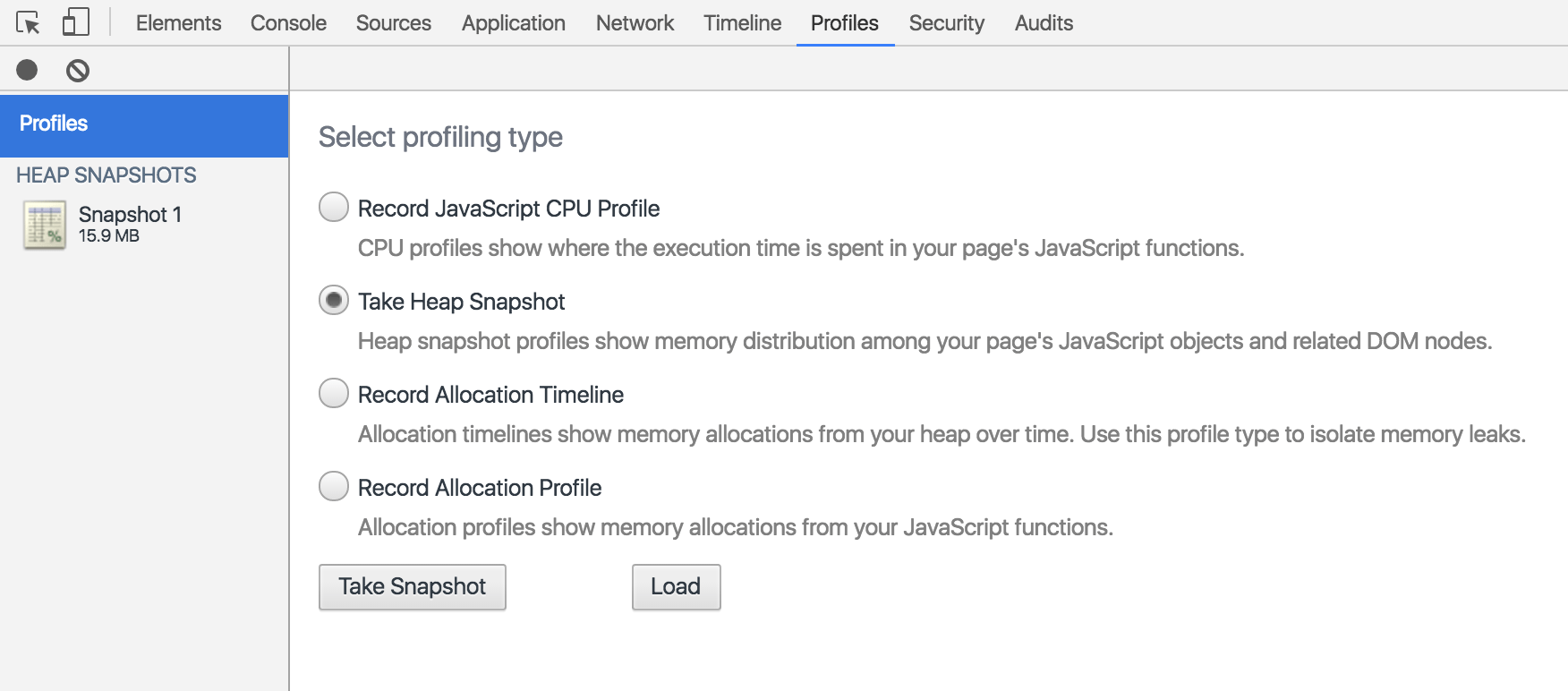
Task: Click the Take Snapshot button
Action: click(413, 587)
